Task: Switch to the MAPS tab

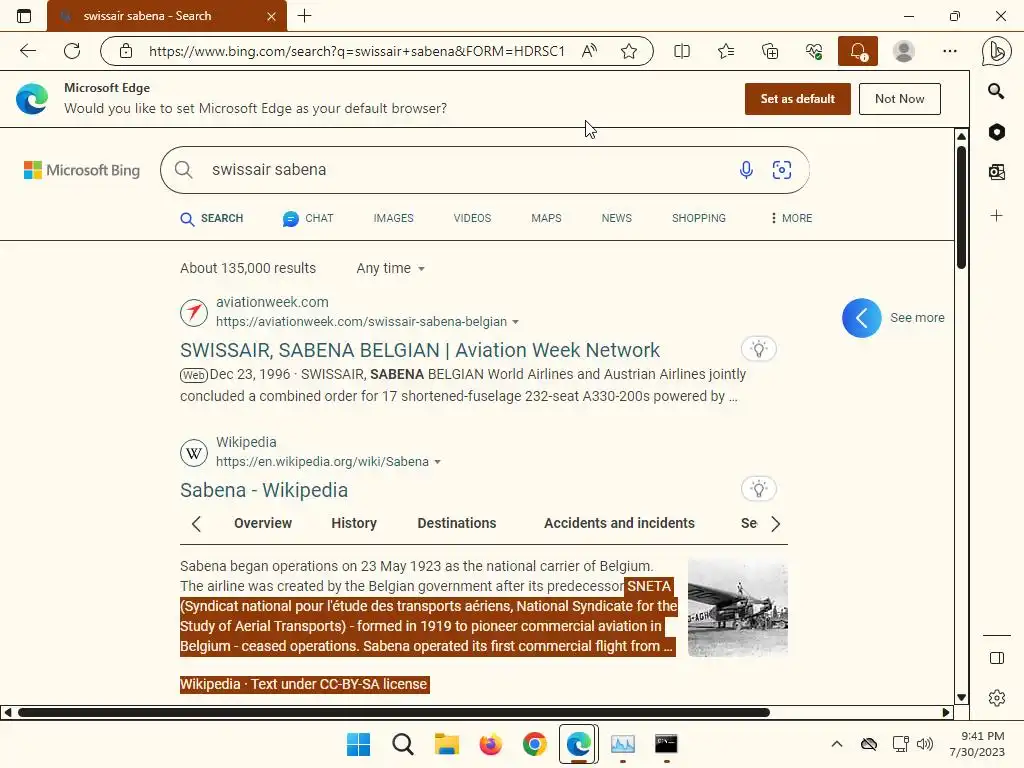Action: point(546,218)
